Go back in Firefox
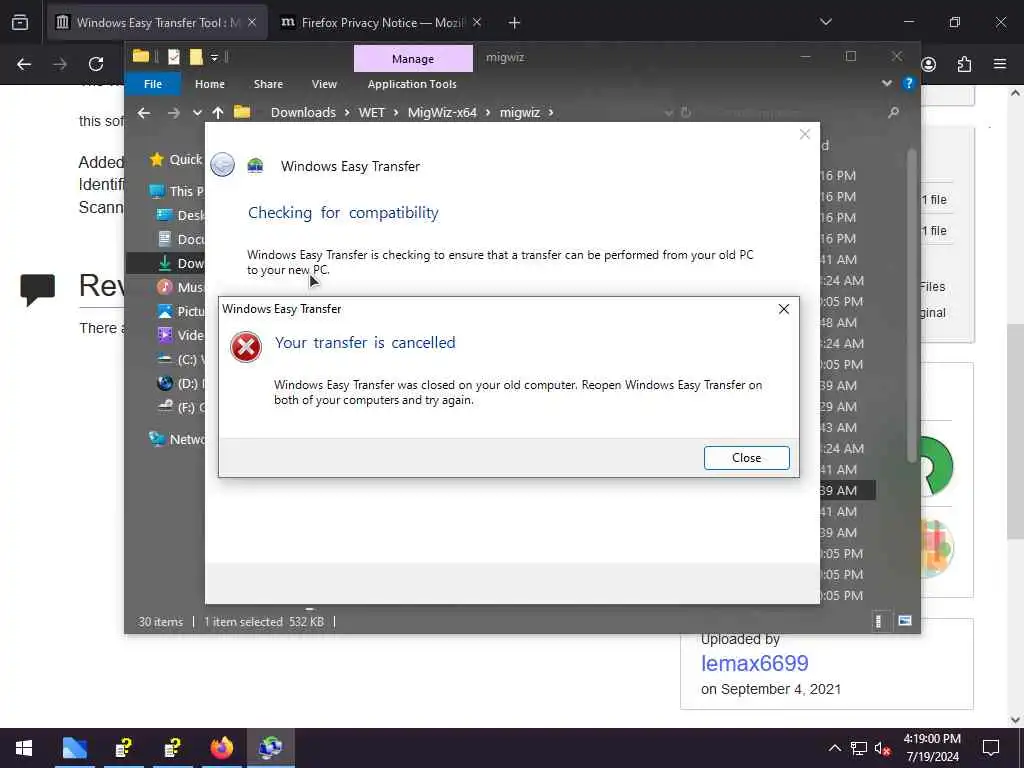The width and height of the screenshot is (1024, 768). tap(24, 64)
